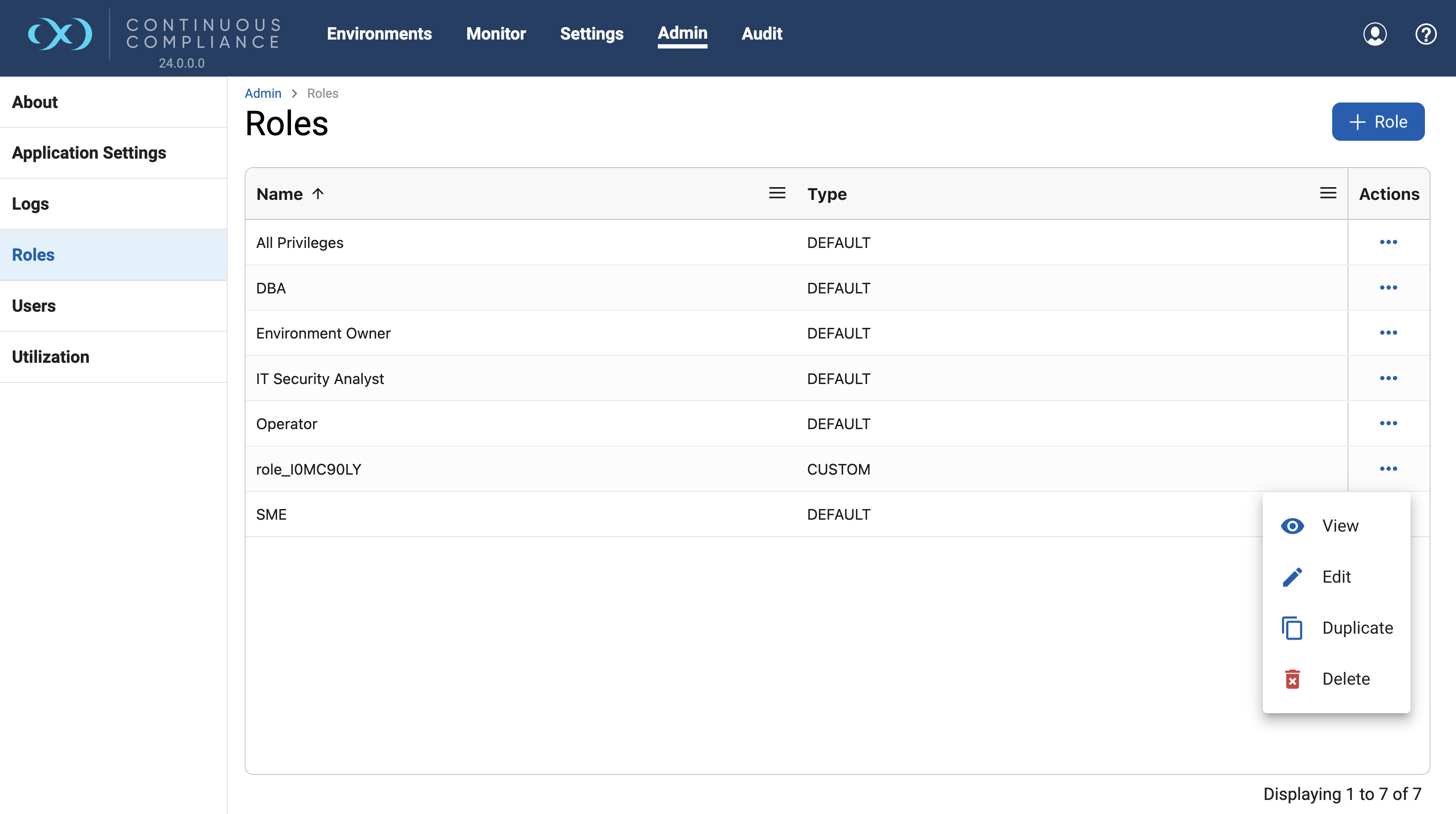1456x814 pixels.
Task: Open actions ellipsis for DBA role
Action: (x=1389, y=287)
